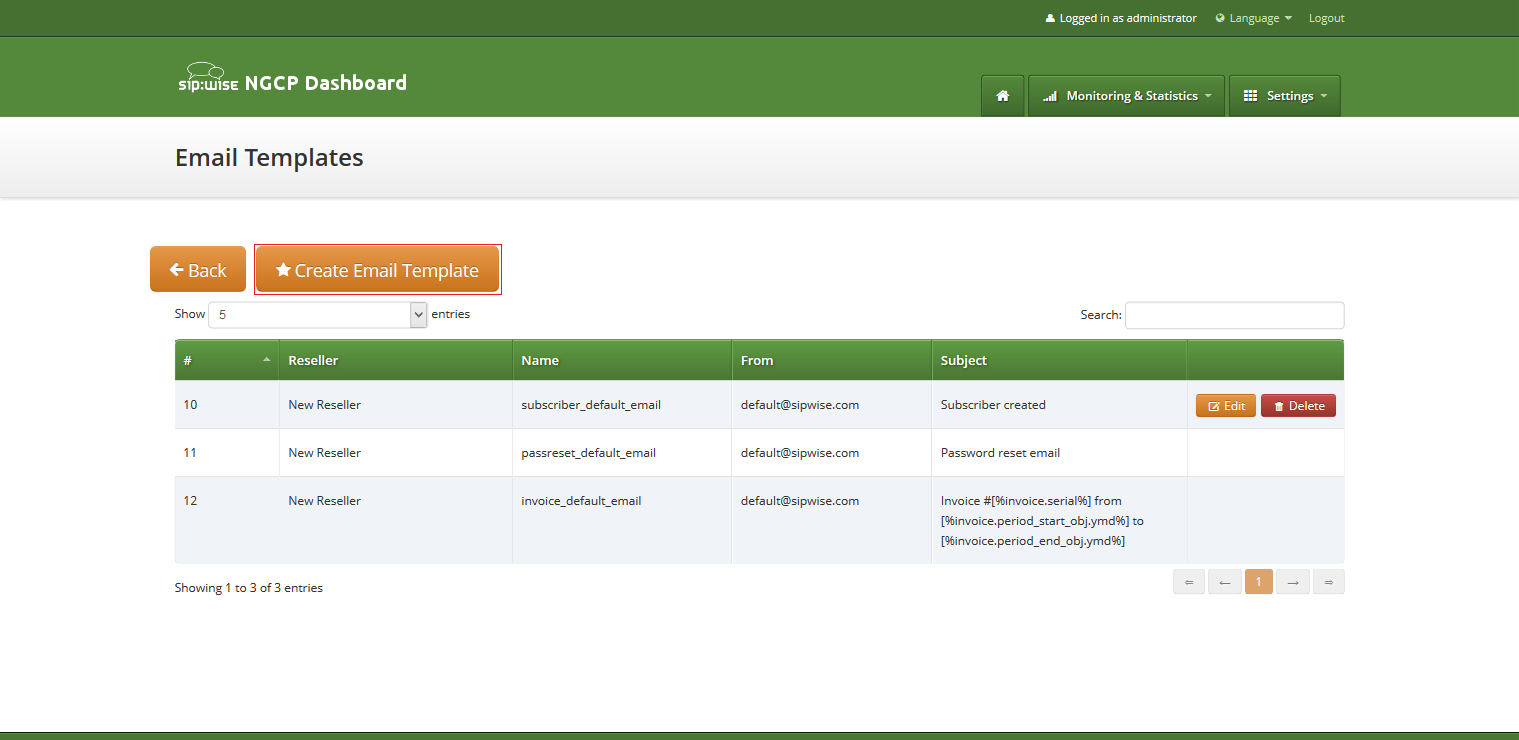Expand the Language dropdown
The image size is (1519, 740).
tap(1253, 17)
